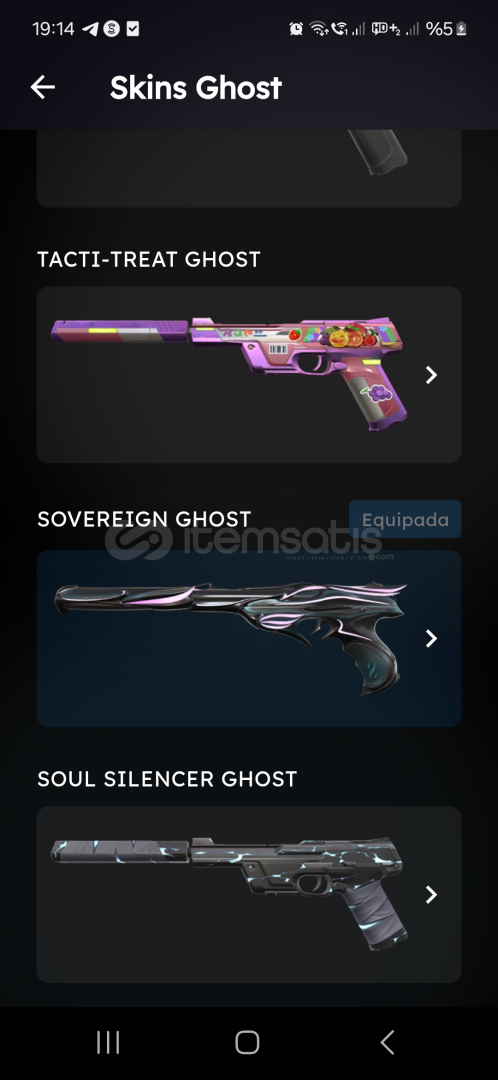Tap the Wi-Fi status icon
Viewport: 498px width, 1080px height.
(x=318, y=29)
